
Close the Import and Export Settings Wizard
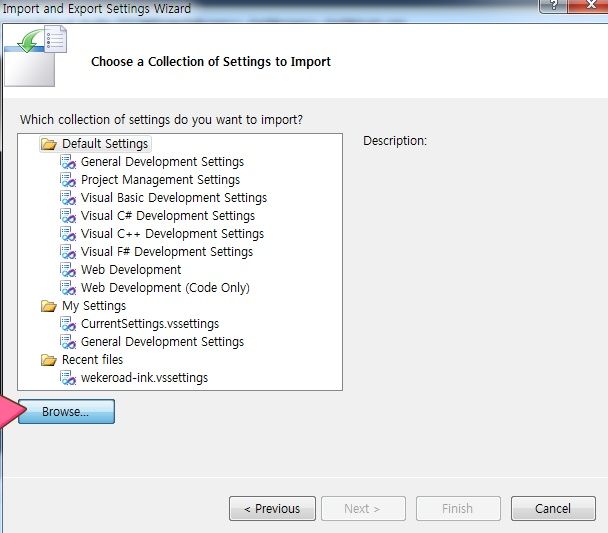click(589, 6)
